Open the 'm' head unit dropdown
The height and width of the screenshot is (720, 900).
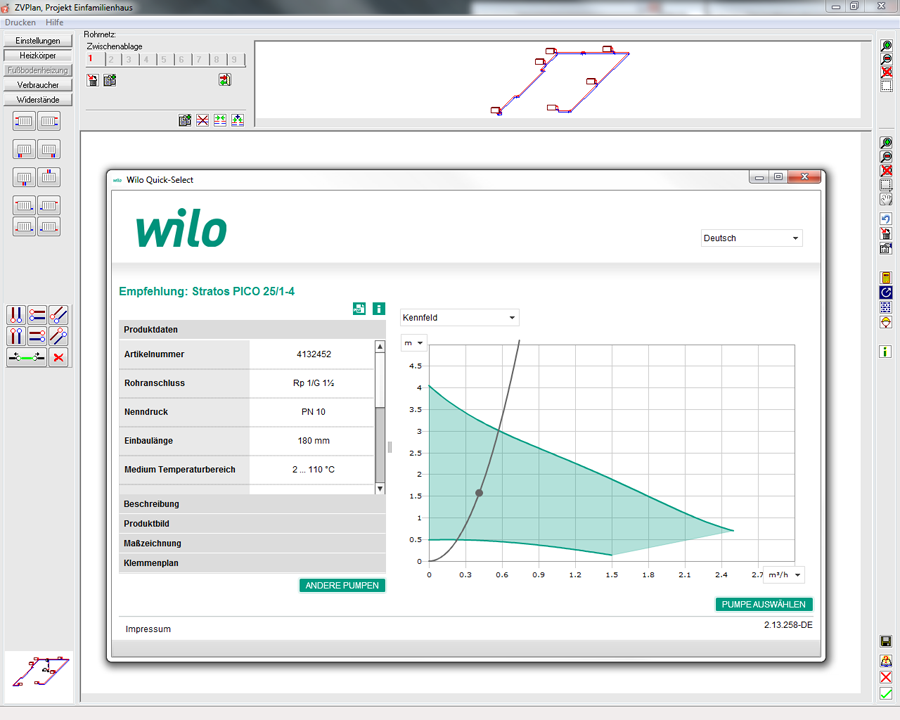point(414,343)
